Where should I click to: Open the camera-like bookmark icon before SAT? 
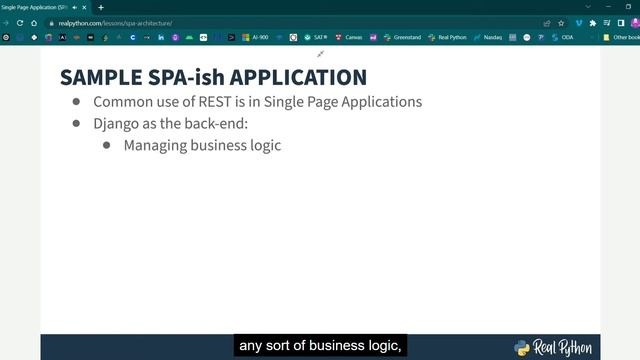coord(293,37)
